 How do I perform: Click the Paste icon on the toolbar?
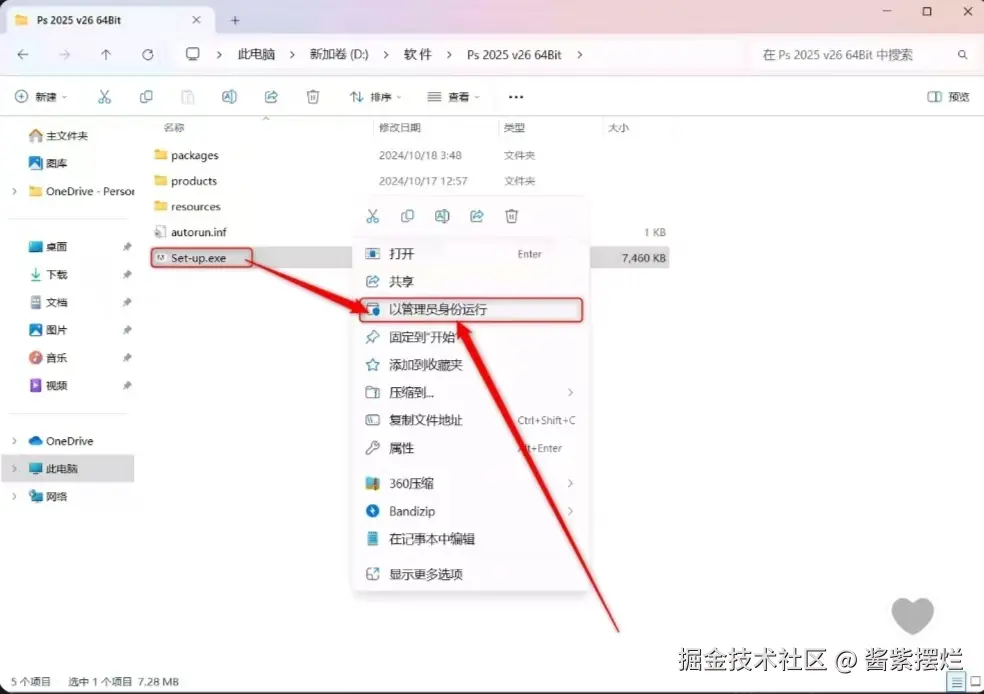point(187,96)
